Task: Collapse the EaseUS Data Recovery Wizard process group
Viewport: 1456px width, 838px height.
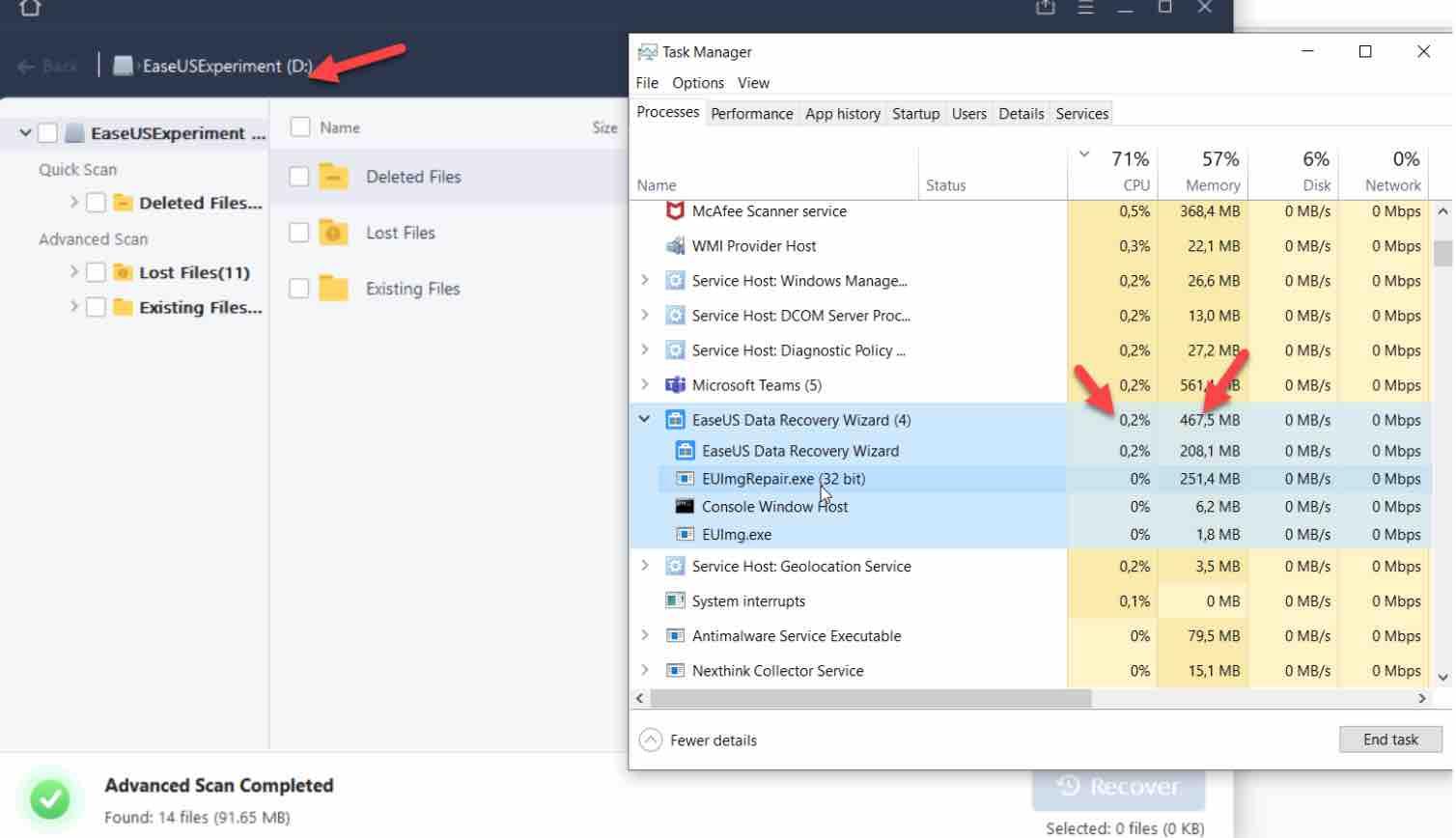Action: click(x=644, y=419)
